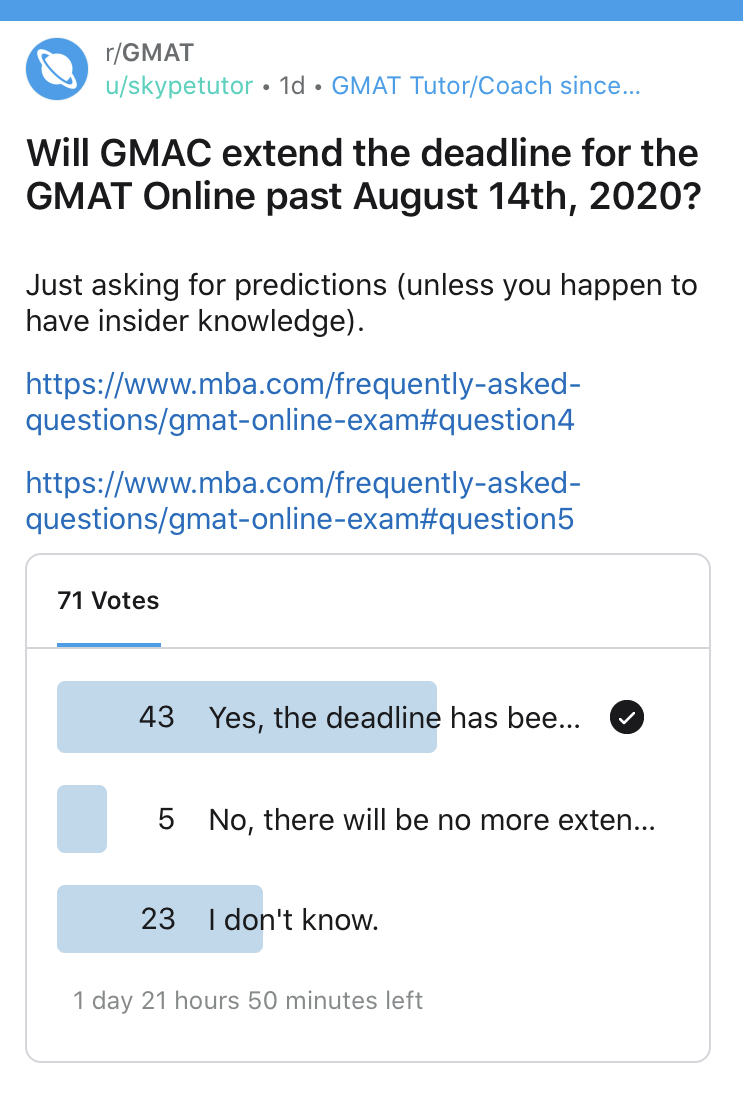This screenshot has width=743, height=1097.
Task: Click the checkmark icon on the Yes option
Action: (x=627, y=717)
